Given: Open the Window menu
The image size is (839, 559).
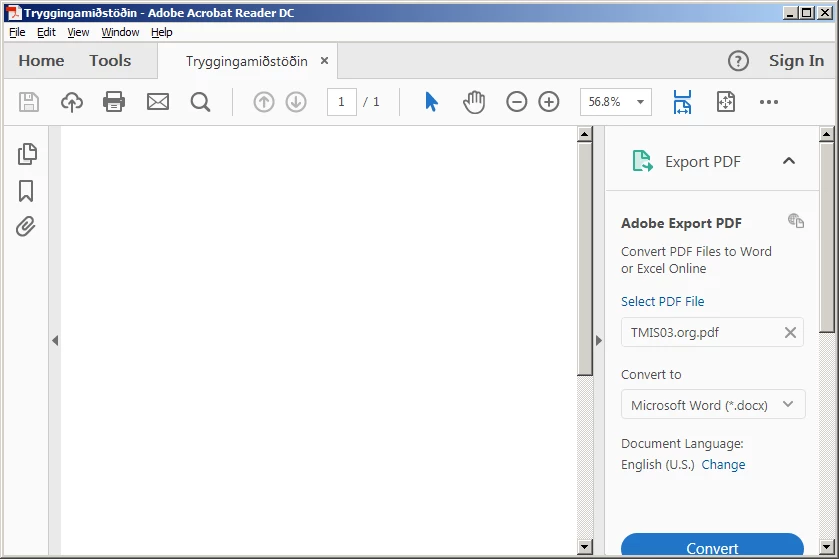Looking at the screenshot, I should click(x=120, y=32).
